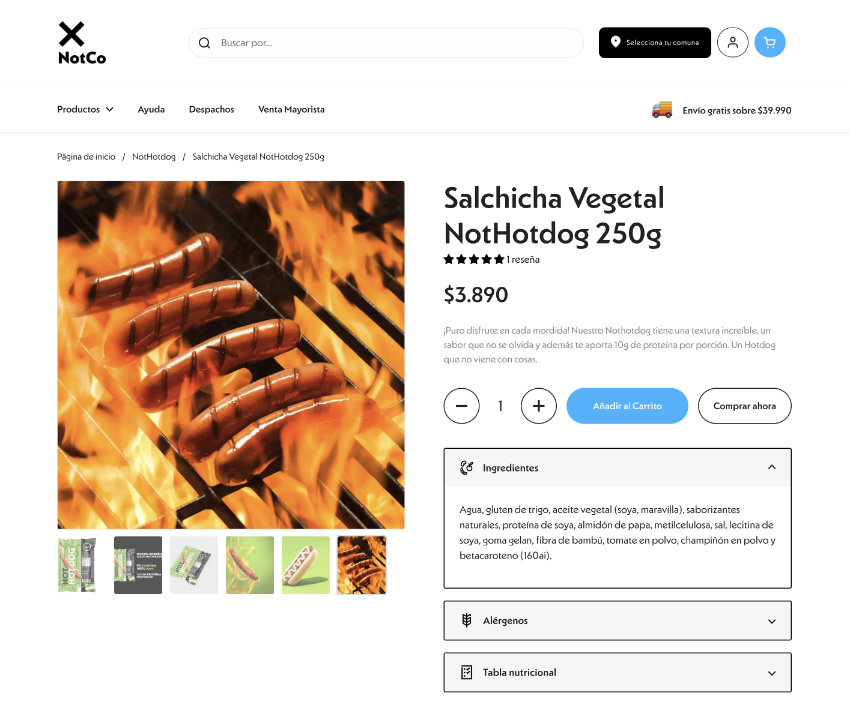Select the hot dog in bun thumbnail
Viewport: 850px width, 726px height.
pyautogui.click(x=306, y=565)
